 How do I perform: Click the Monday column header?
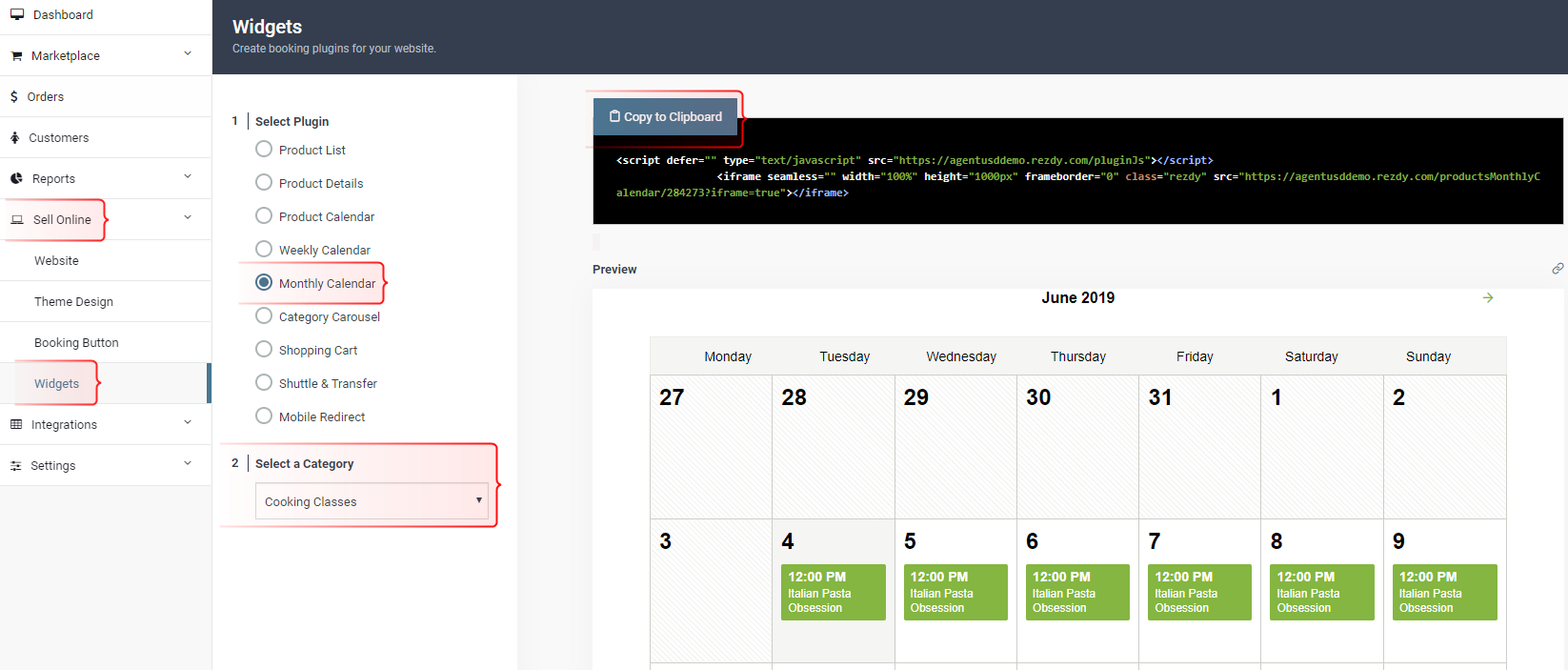728,356
